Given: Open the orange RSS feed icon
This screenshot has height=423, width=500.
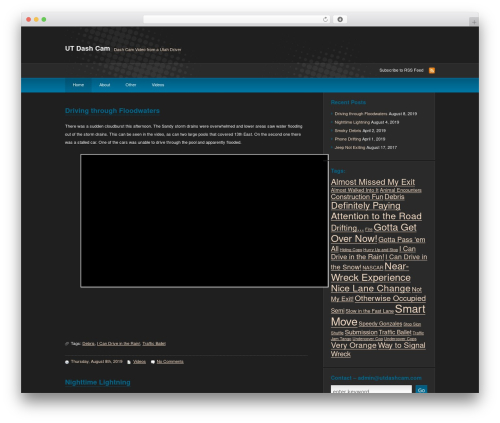Looking at the screenshot, I should 432,70.
